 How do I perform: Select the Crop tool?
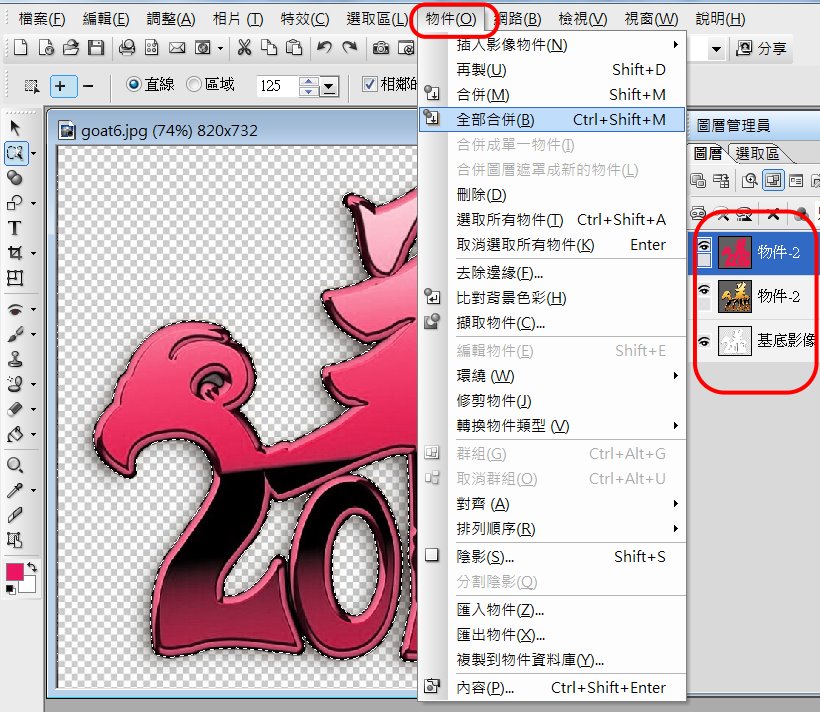(15, 253)
